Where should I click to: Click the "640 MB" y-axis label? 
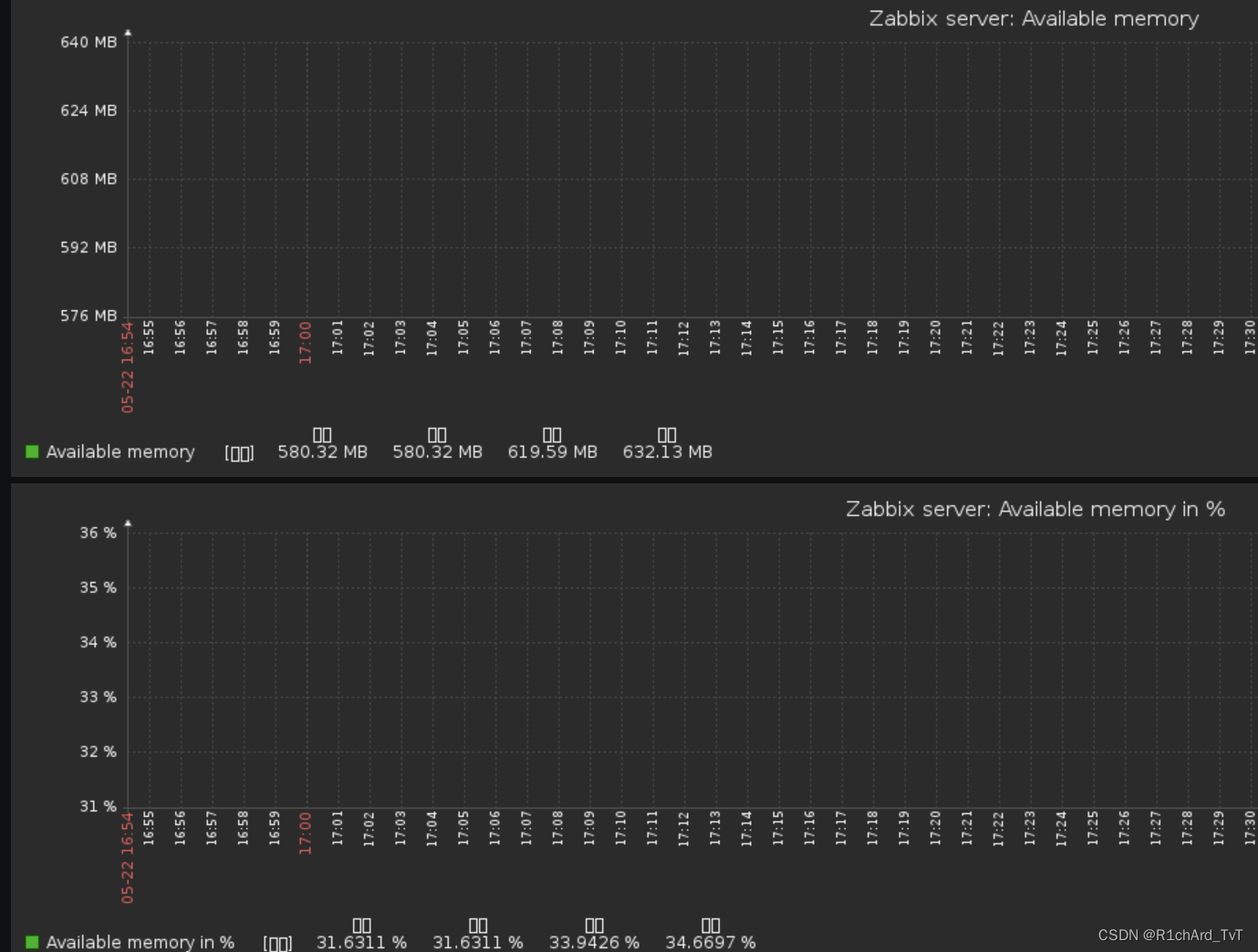pyautogui.click(x=88, y=41)
